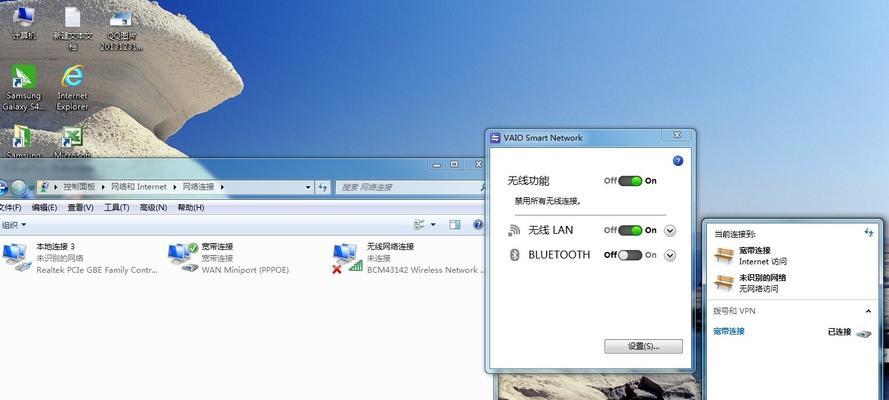The width and height of the screenshot is (889, 400).
Task: Click the VAIO Smart Network title bar icon
Action: click(x=495, y=137)
